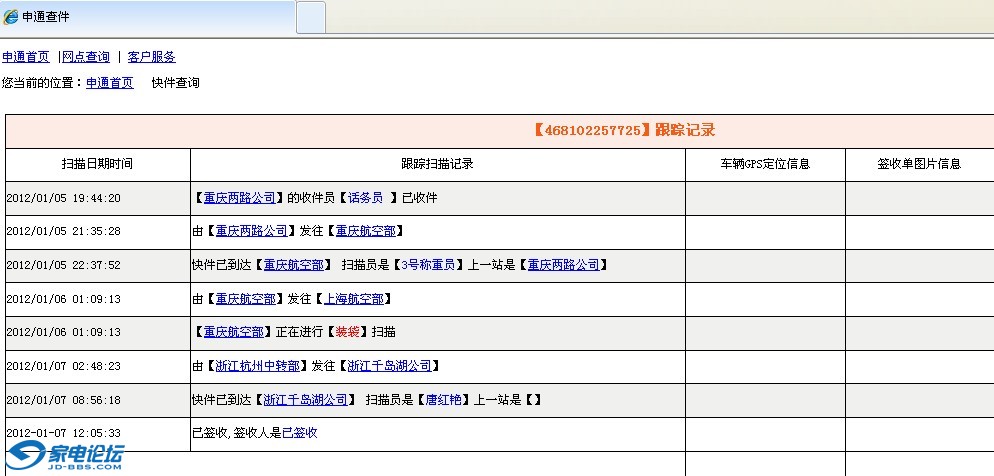Switch to the 申通查件 browser tab

pos(150,17)
